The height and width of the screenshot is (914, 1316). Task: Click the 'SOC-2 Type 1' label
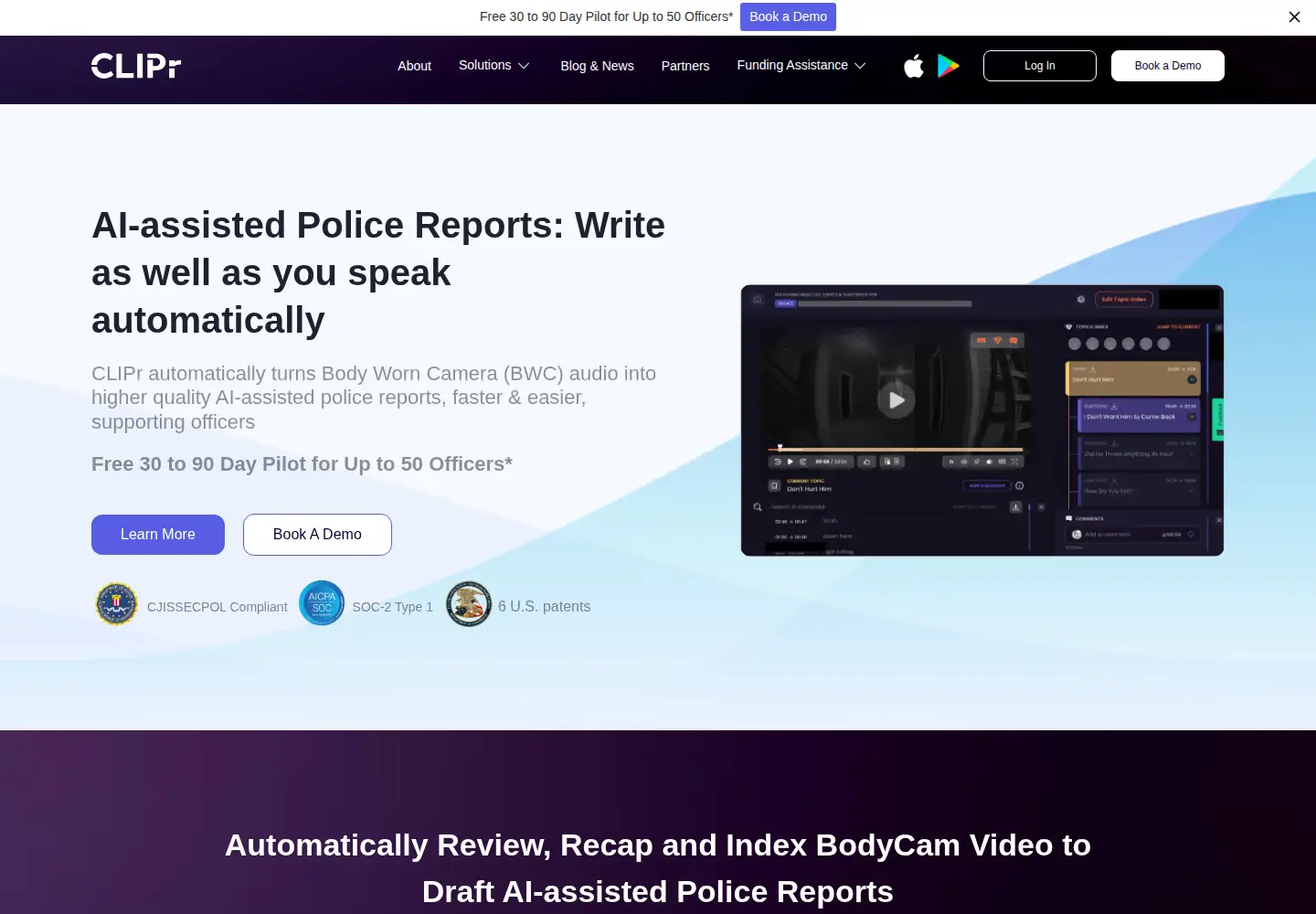click(393, 607)
